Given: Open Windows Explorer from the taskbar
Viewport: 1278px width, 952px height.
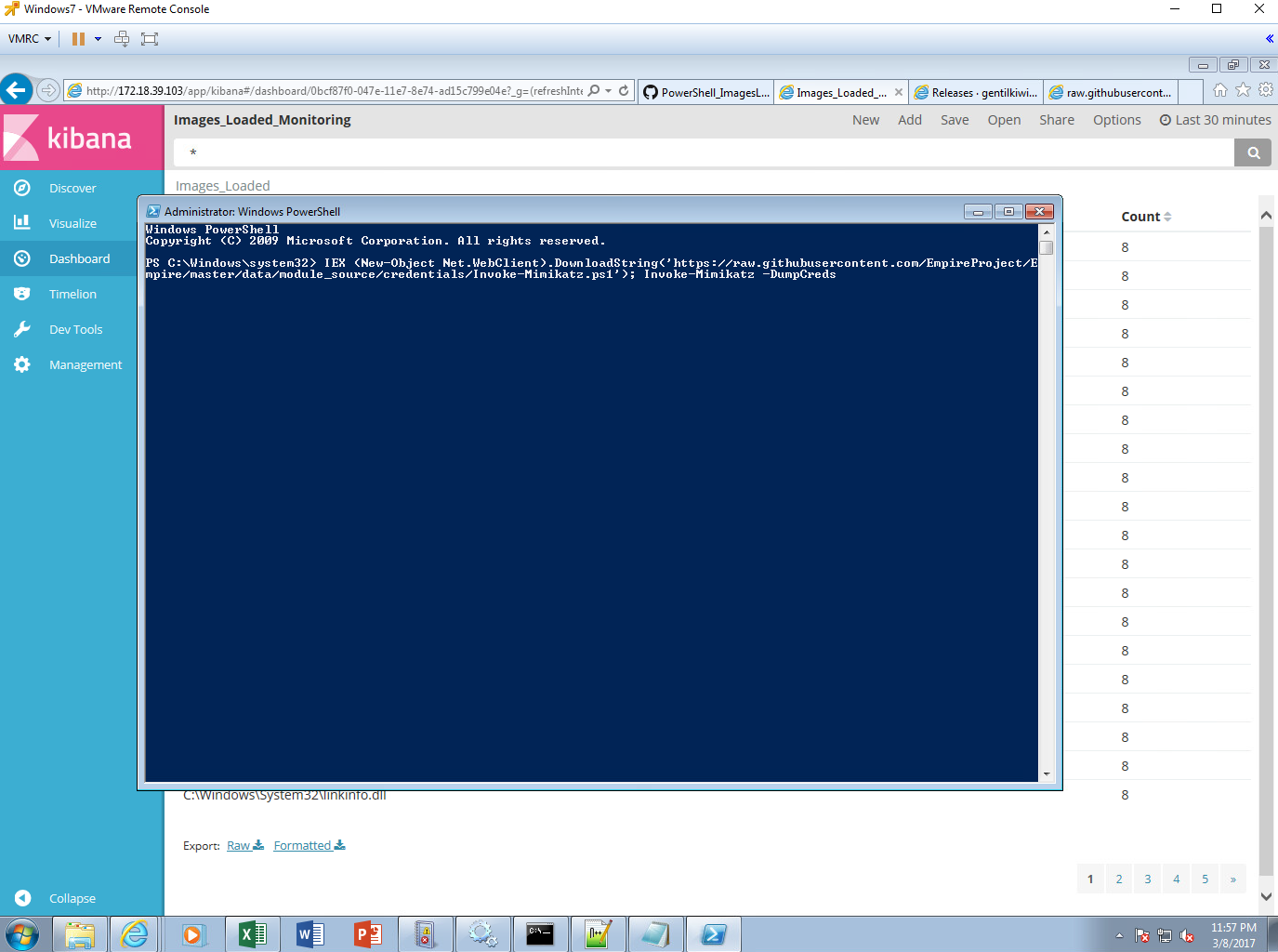Looking at the screenshot, I should 80,934.
